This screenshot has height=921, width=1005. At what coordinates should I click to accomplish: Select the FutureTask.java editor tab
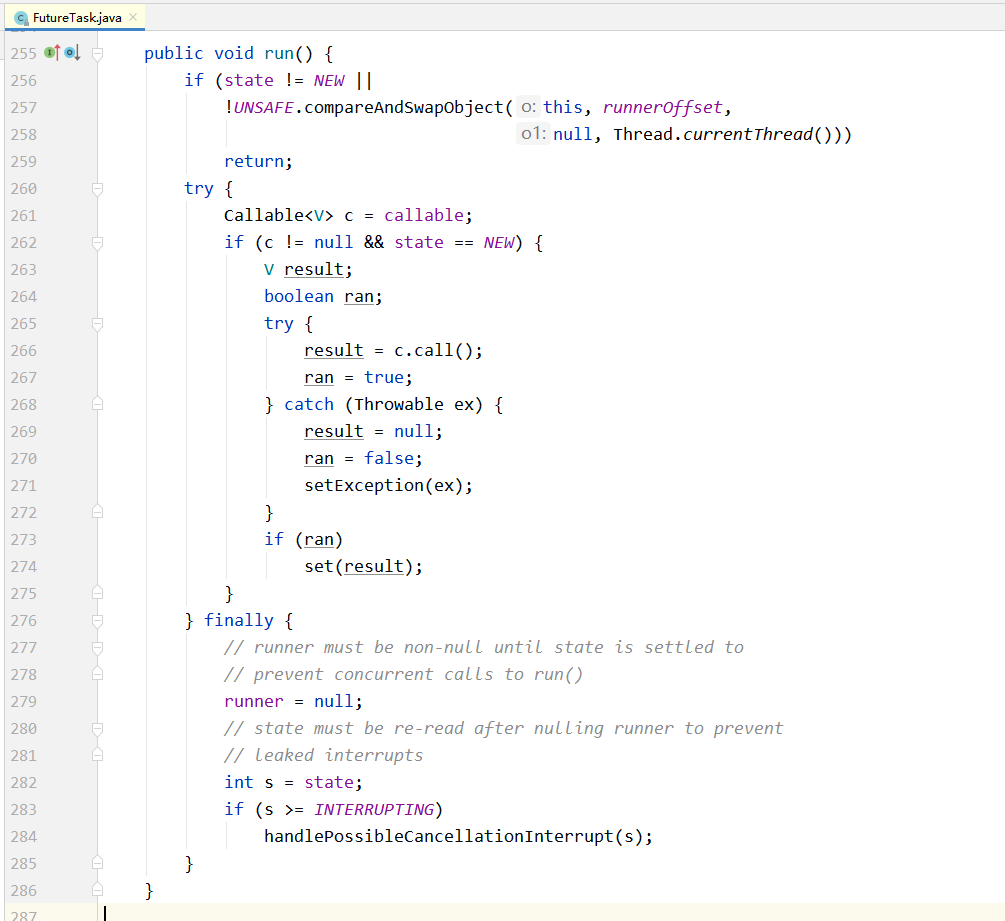click(x=75, y=18)
